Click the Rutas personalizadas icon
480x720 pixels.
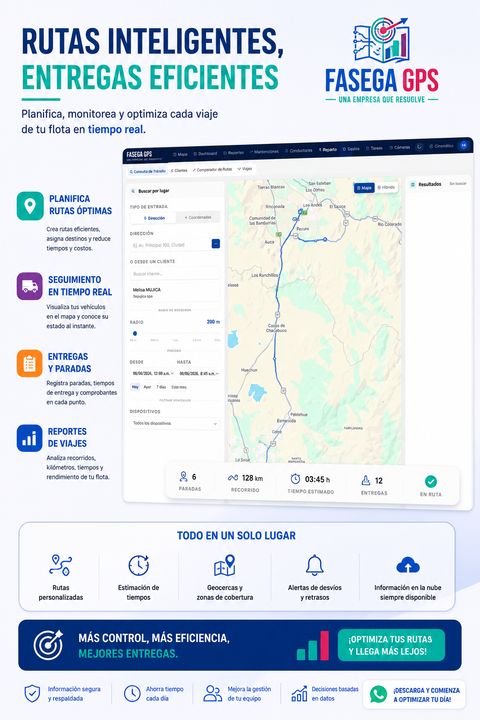click(x=61, y=565)
